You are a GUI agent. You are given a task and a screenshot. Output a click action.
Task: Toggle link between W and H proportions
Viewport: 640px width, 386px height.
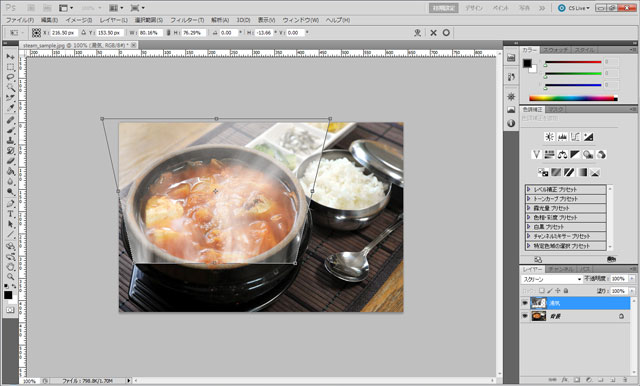(168, 33)
